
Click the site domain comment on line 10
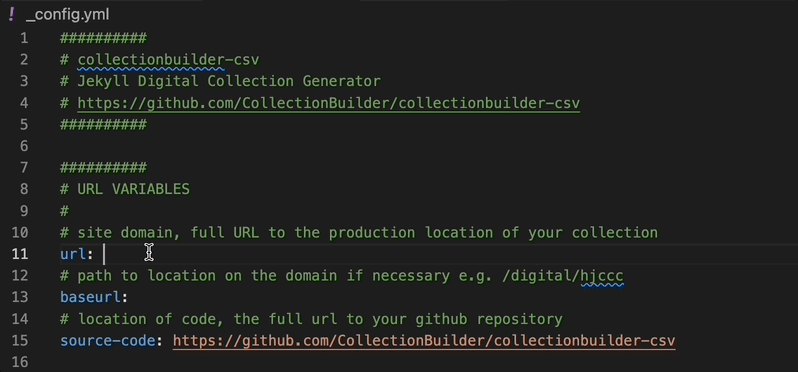(359, 233)
